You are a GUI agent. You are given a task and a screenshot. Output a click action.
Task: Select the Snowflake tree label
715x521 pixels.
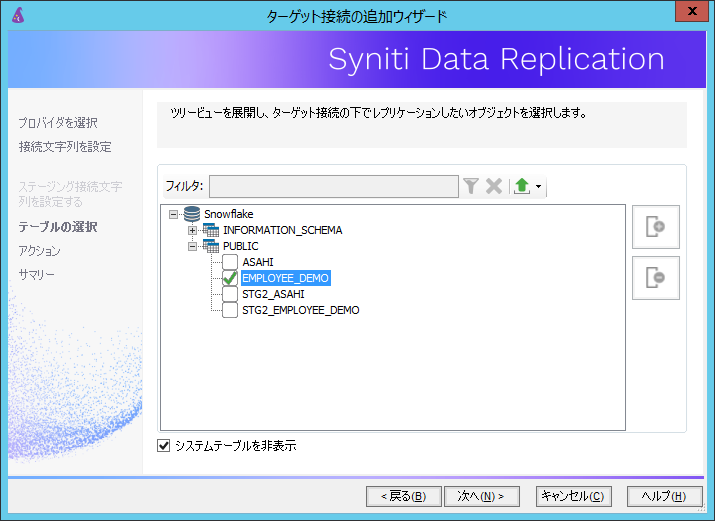point(228,214)
